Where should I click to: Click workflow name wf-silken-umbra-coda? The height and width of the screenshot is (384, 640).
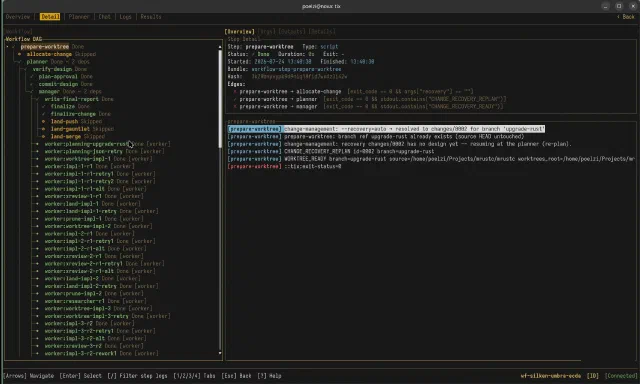[x=551, y=376]
